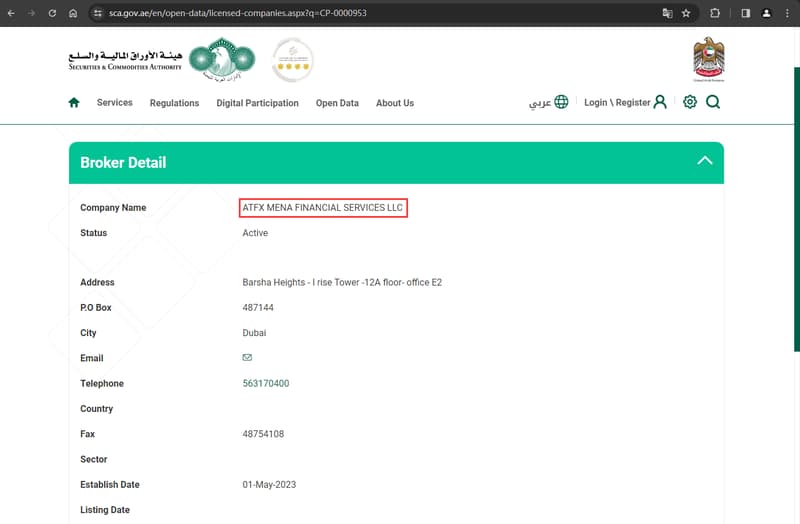Expand the Open Data menu
The height and width of the screenshot is (524, 800).
pos(337,103)
